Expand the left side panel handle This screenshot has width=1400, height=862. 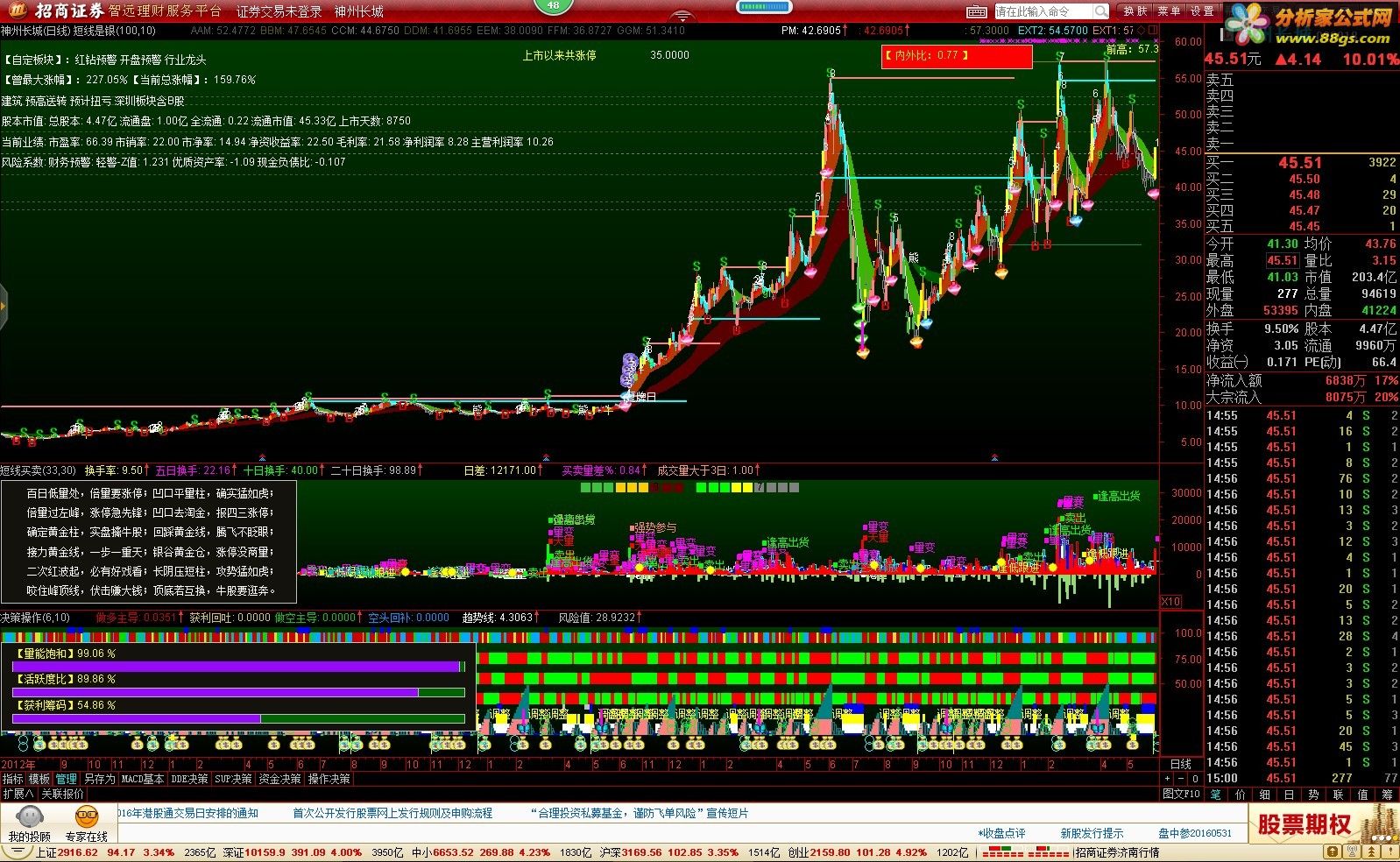pos(4,307)
